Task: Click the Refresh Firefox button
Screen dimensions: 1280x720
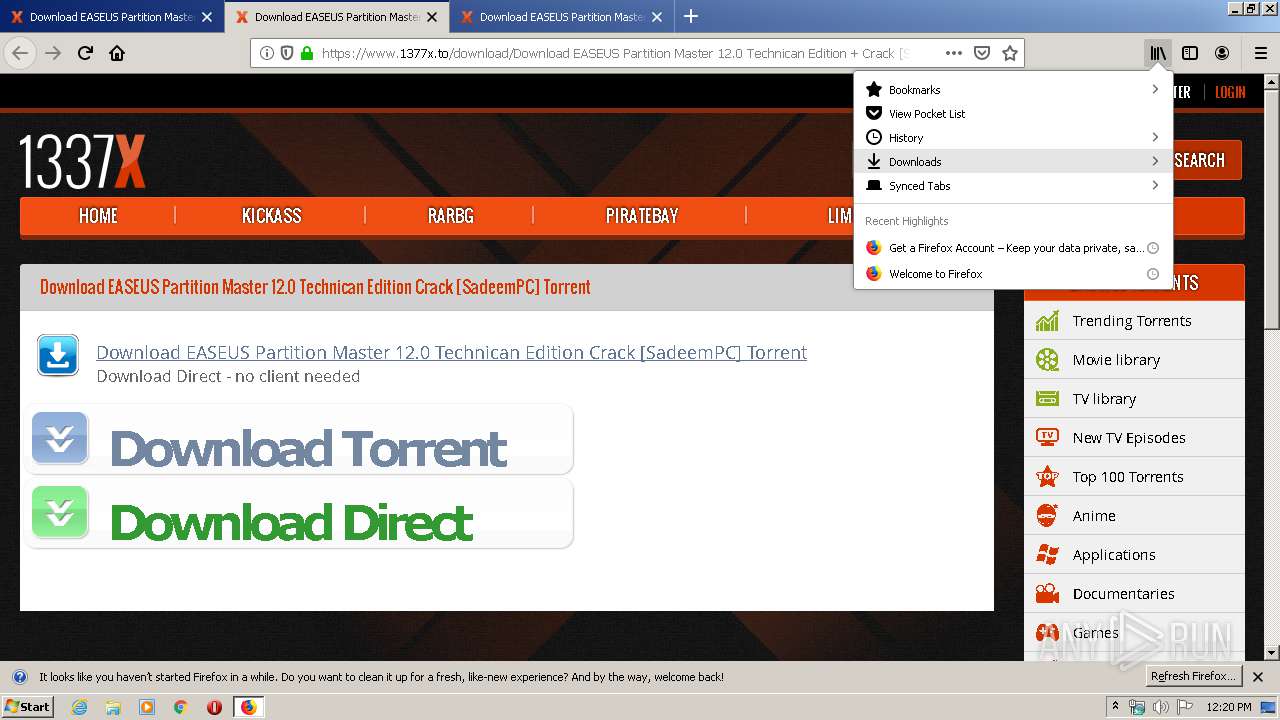Action: tap(1193, 677)
